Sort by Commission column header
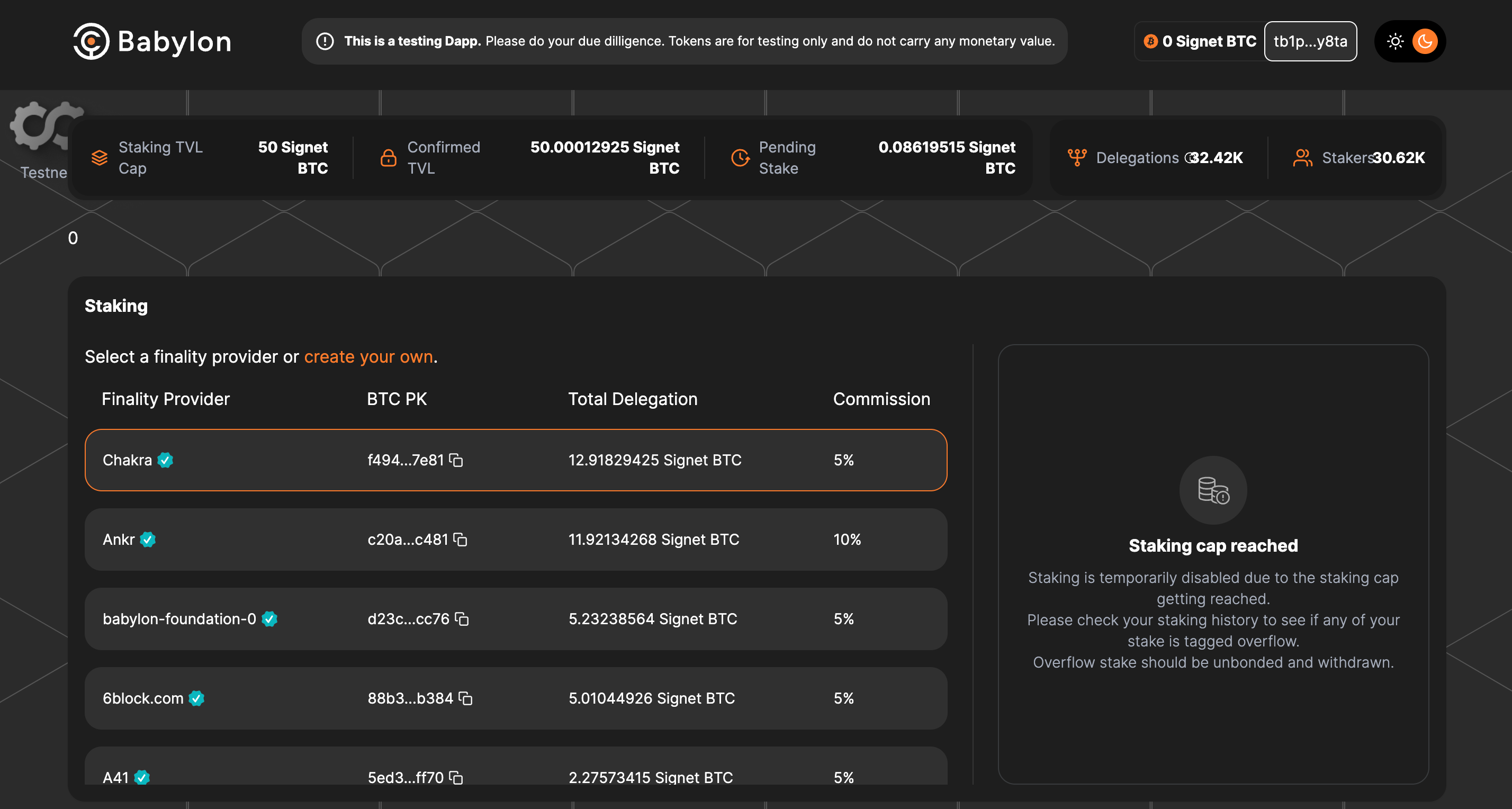Screen dimensions: 1512x809 pos(881,399)
